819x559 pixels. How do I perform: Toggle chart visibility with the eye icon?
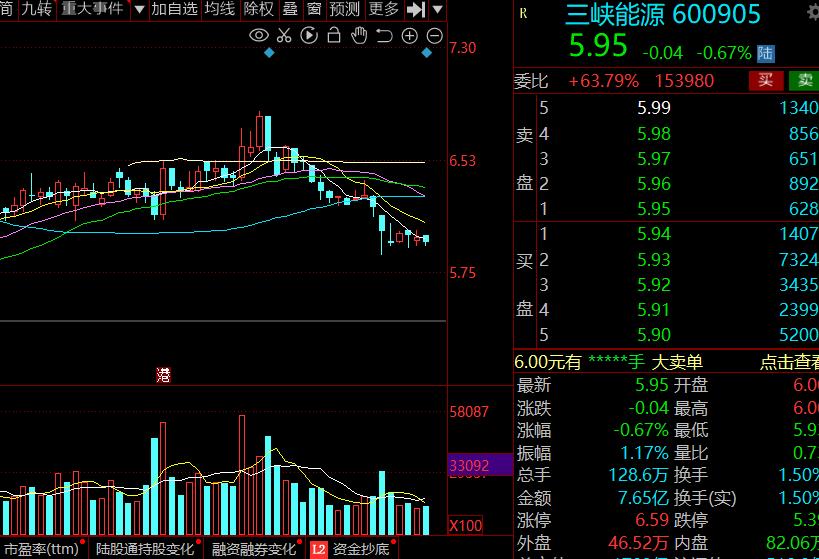258,35
